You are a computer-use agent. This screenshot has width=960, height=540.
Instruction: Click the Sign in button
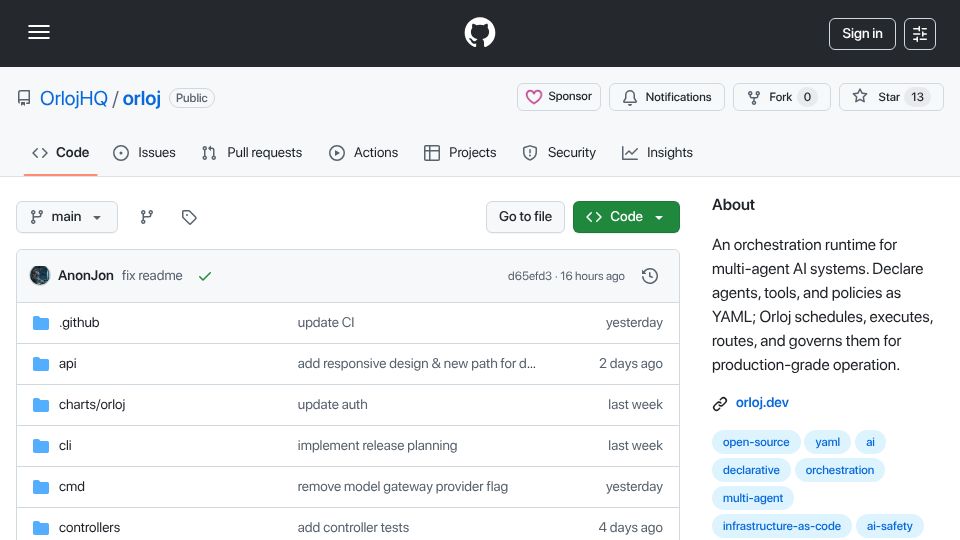[x=862, y=34]
